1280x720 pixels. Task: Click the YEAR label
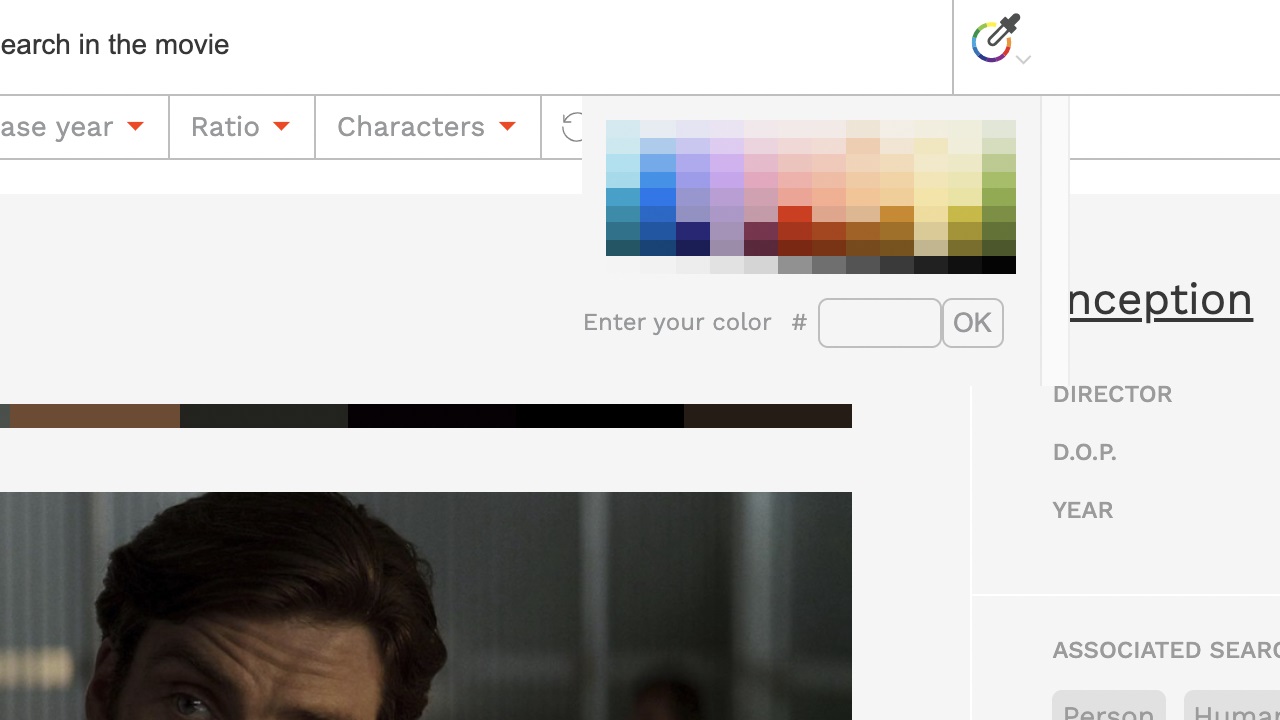coord(1082,510)
